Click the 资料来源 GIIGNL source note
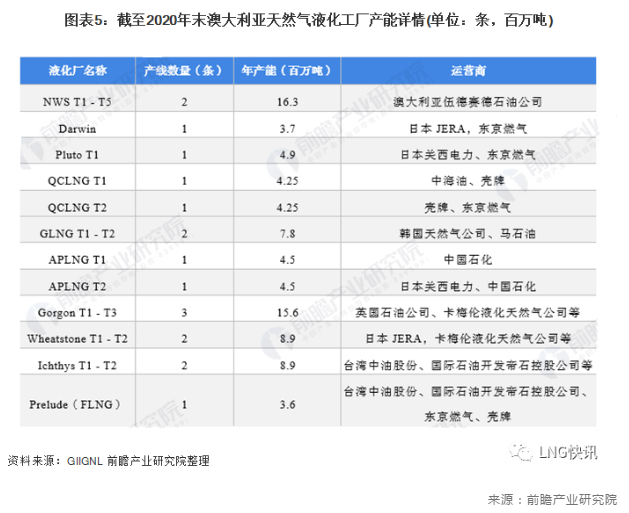This screenshot has height=513, width=629. [108, 461]
